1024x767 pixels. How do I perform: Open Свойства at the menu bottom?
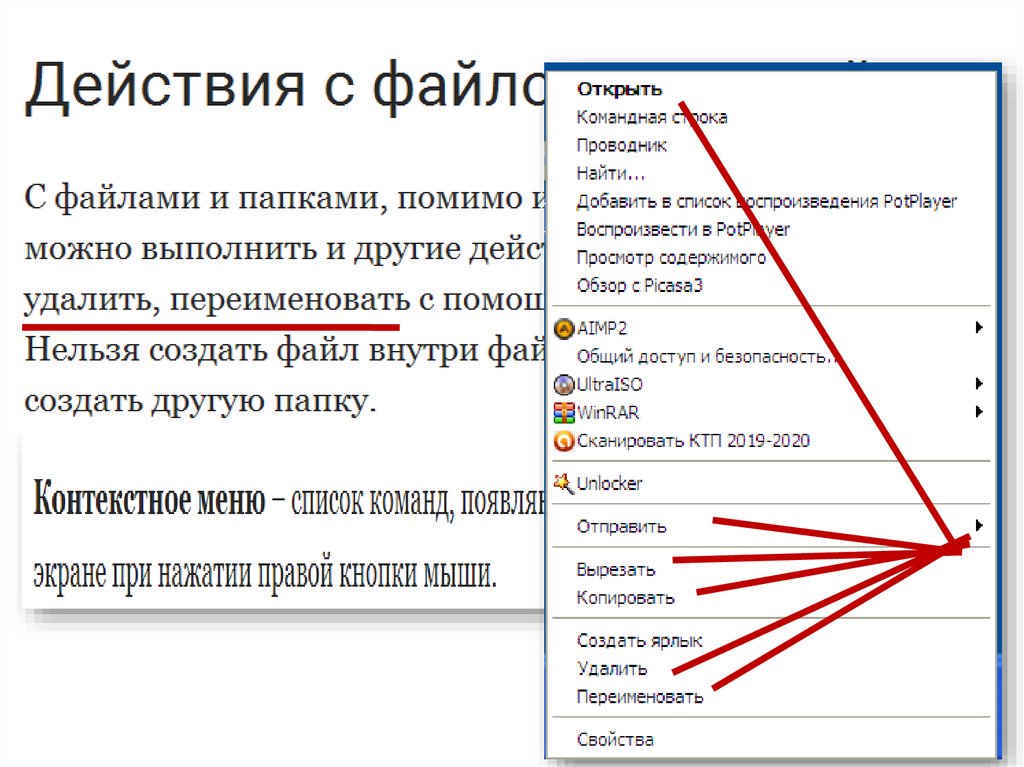[x=615, y=740]
